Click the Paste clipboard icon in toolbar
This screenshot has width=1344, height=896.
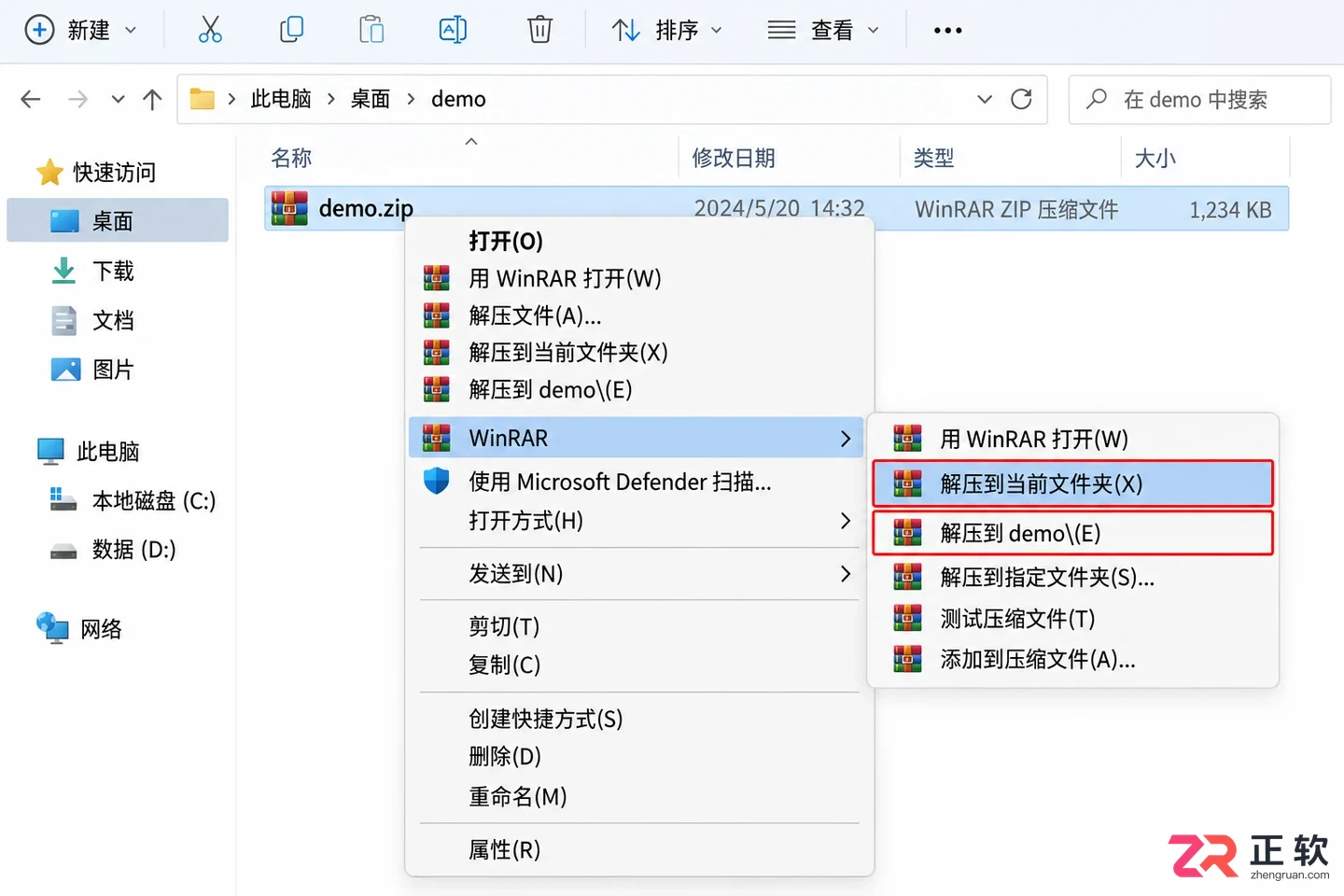point(371,30)
